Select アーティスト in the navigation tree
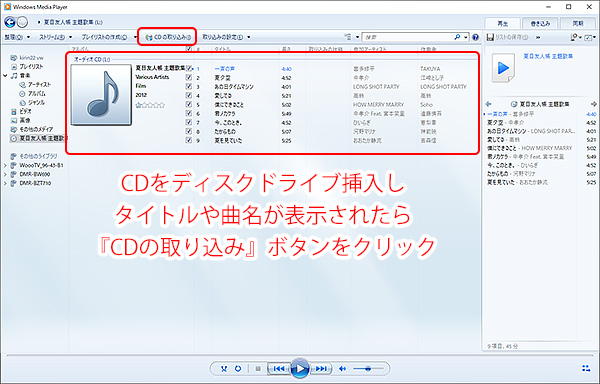 coord(39,85)
